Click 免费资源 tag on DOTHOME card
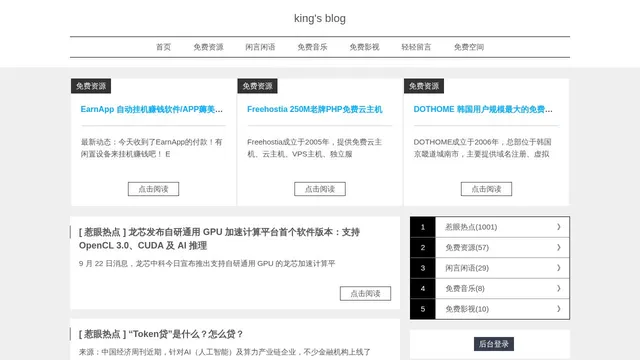 [x=424, y=86]
